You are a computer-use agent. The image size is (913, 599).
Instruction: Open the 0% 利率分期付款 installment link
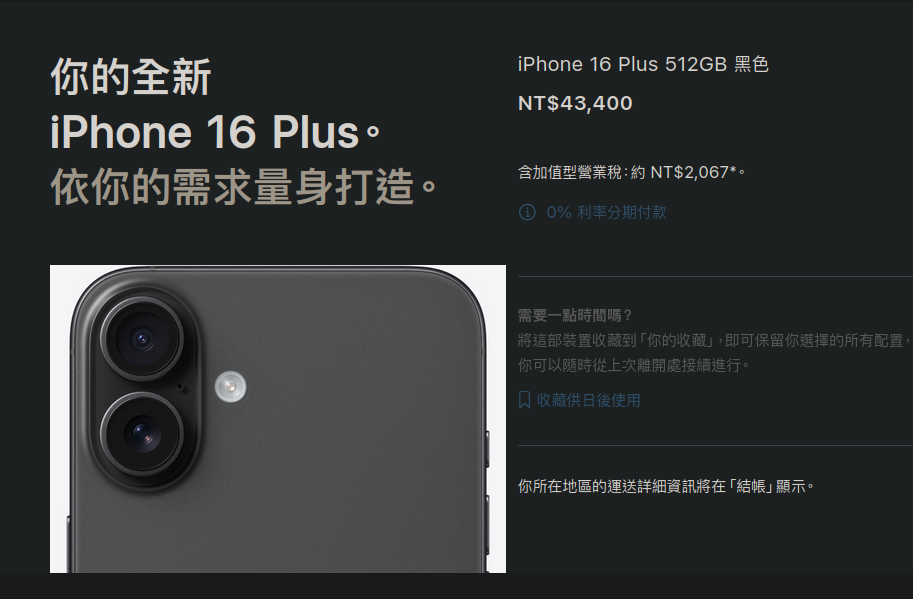[606, 212]
